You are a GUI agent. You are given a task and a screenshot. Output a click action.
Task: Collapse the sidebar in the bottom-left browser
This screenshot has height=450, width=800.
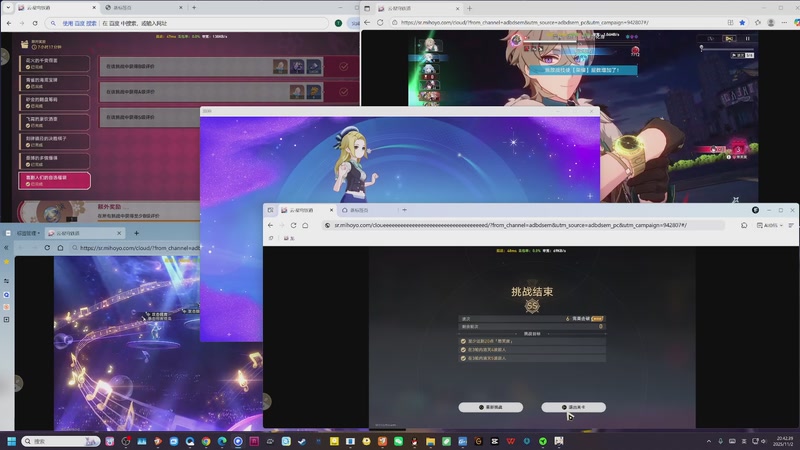pos(6,247)
